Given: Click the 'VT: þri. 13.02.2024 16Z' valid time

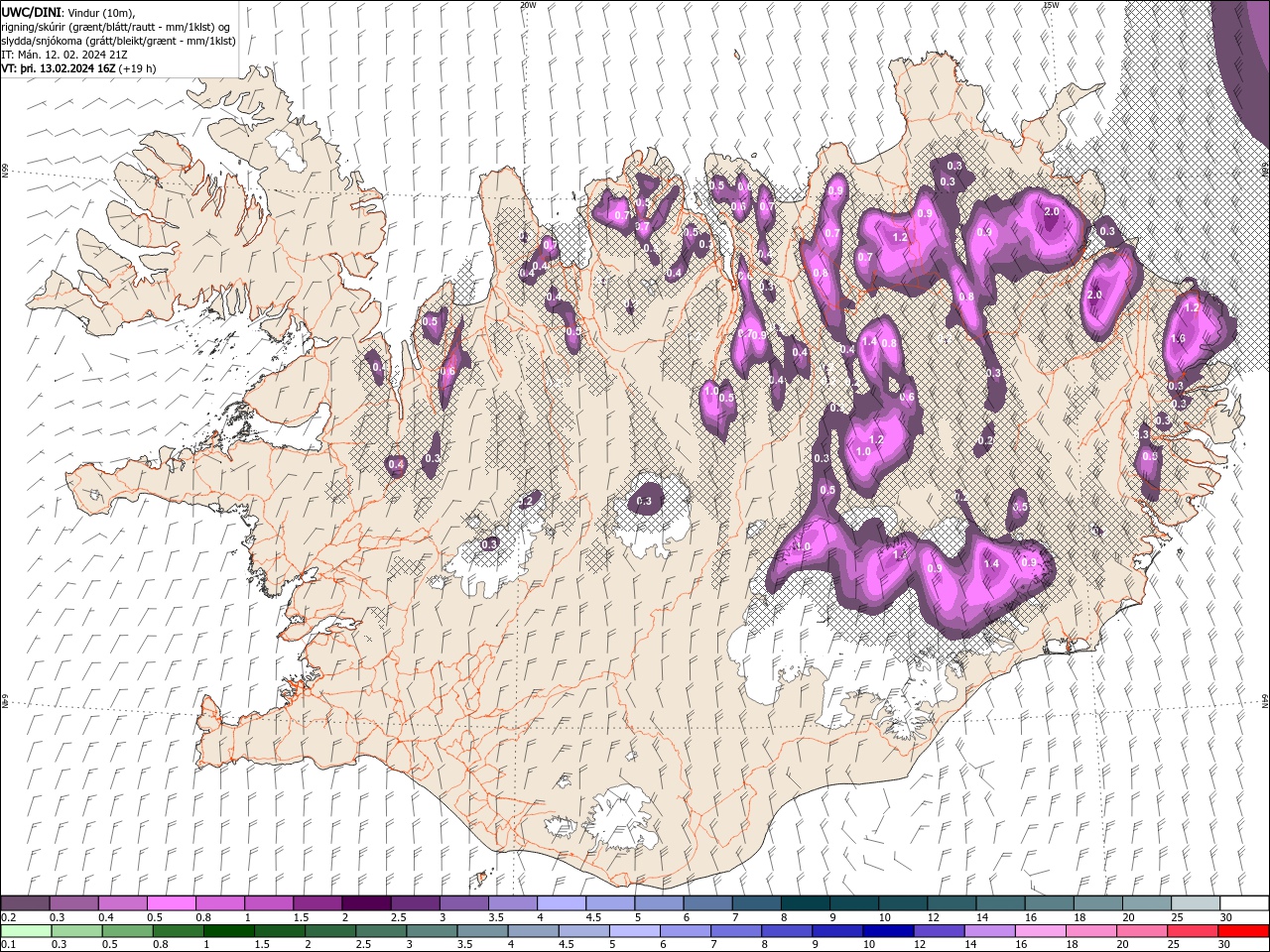Looking at the screenshot, I should point(59,68).
